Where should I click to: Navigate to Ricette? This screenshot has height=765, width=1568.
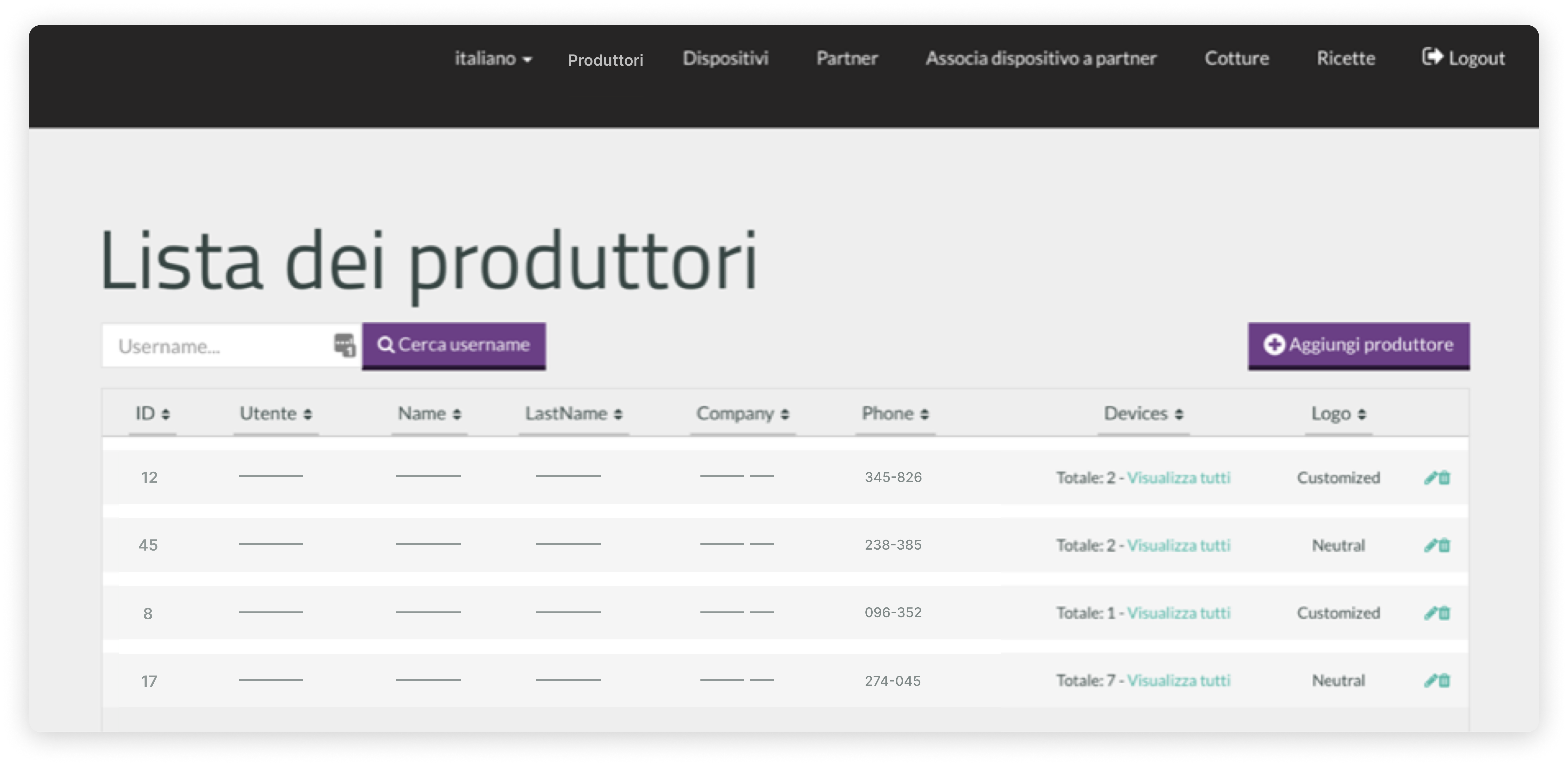click(x=1346, y=58)
